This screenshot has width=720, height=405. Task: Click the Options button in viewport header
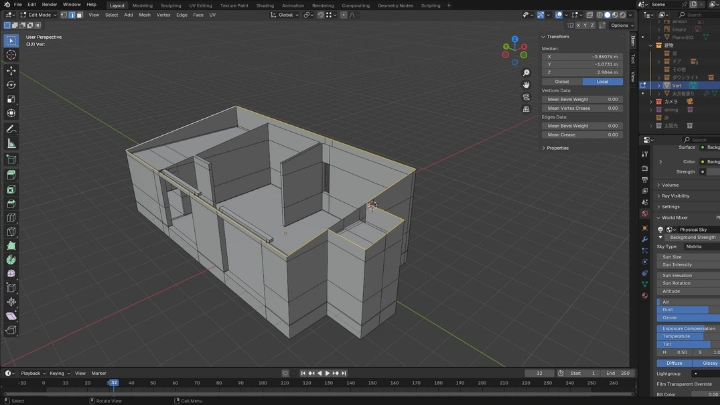619,26
